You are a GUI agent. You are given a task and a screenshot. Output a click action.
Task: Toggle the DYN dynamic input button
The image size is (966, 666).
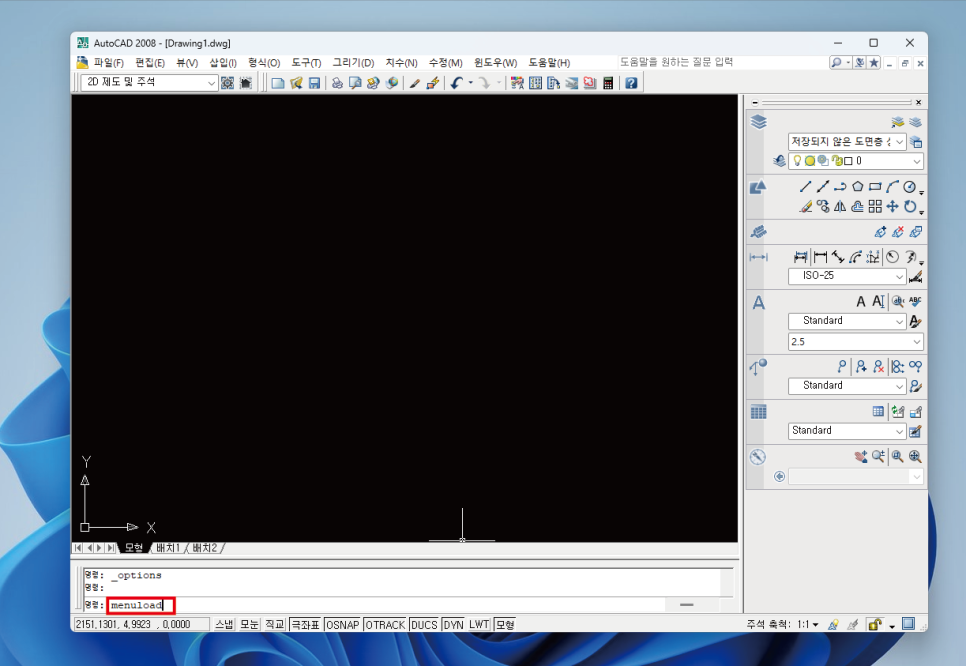tap(453, 624)
